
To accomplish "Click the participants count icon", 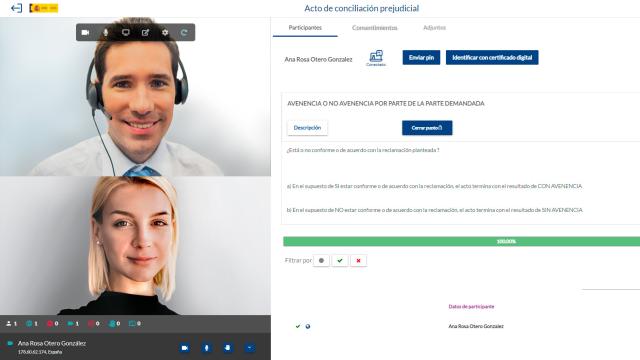I will [x=9, y=324].
